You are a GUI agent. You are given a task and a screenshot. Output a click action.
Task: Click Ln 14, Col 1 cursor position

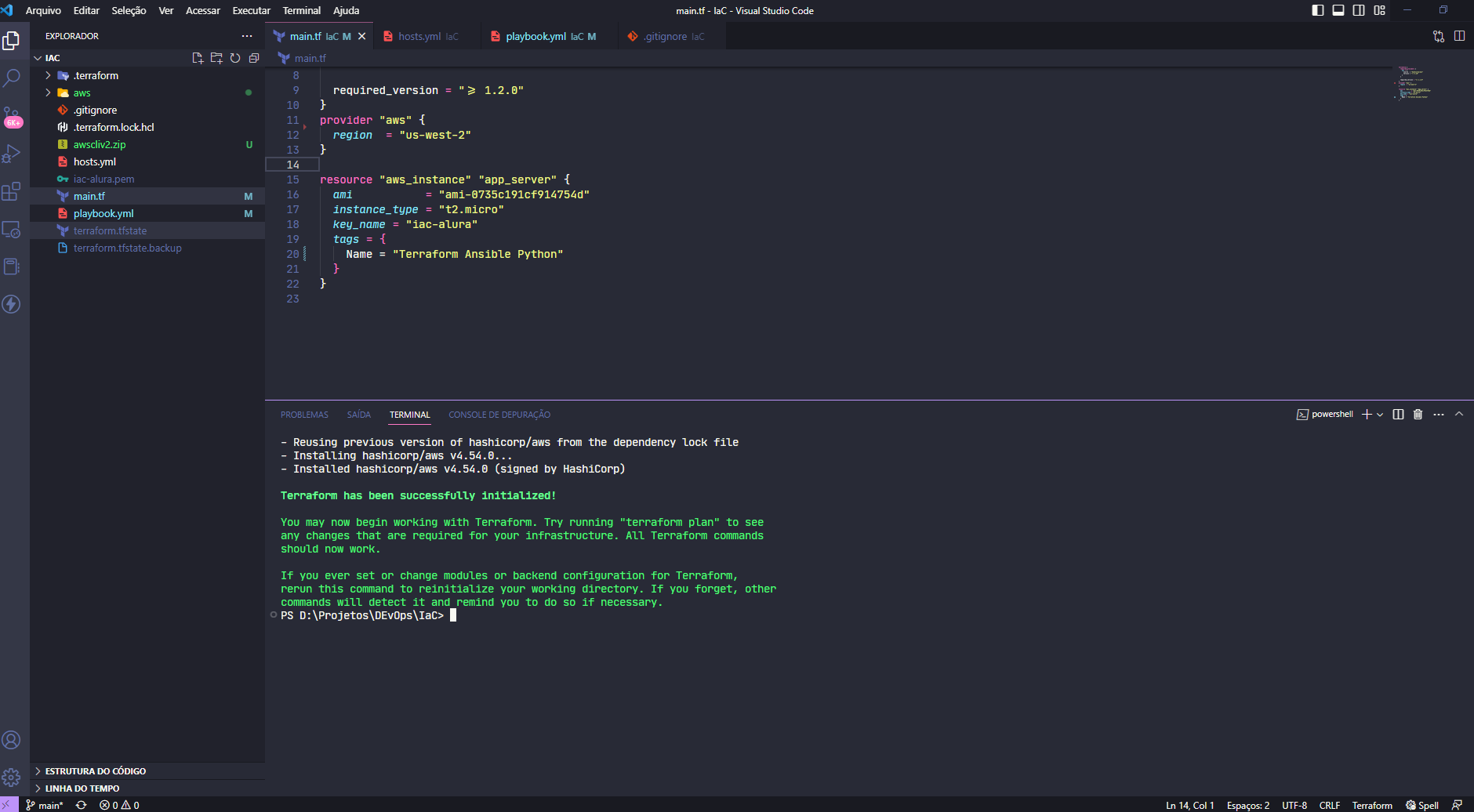pyautogui.click(x=1189, y=805)
